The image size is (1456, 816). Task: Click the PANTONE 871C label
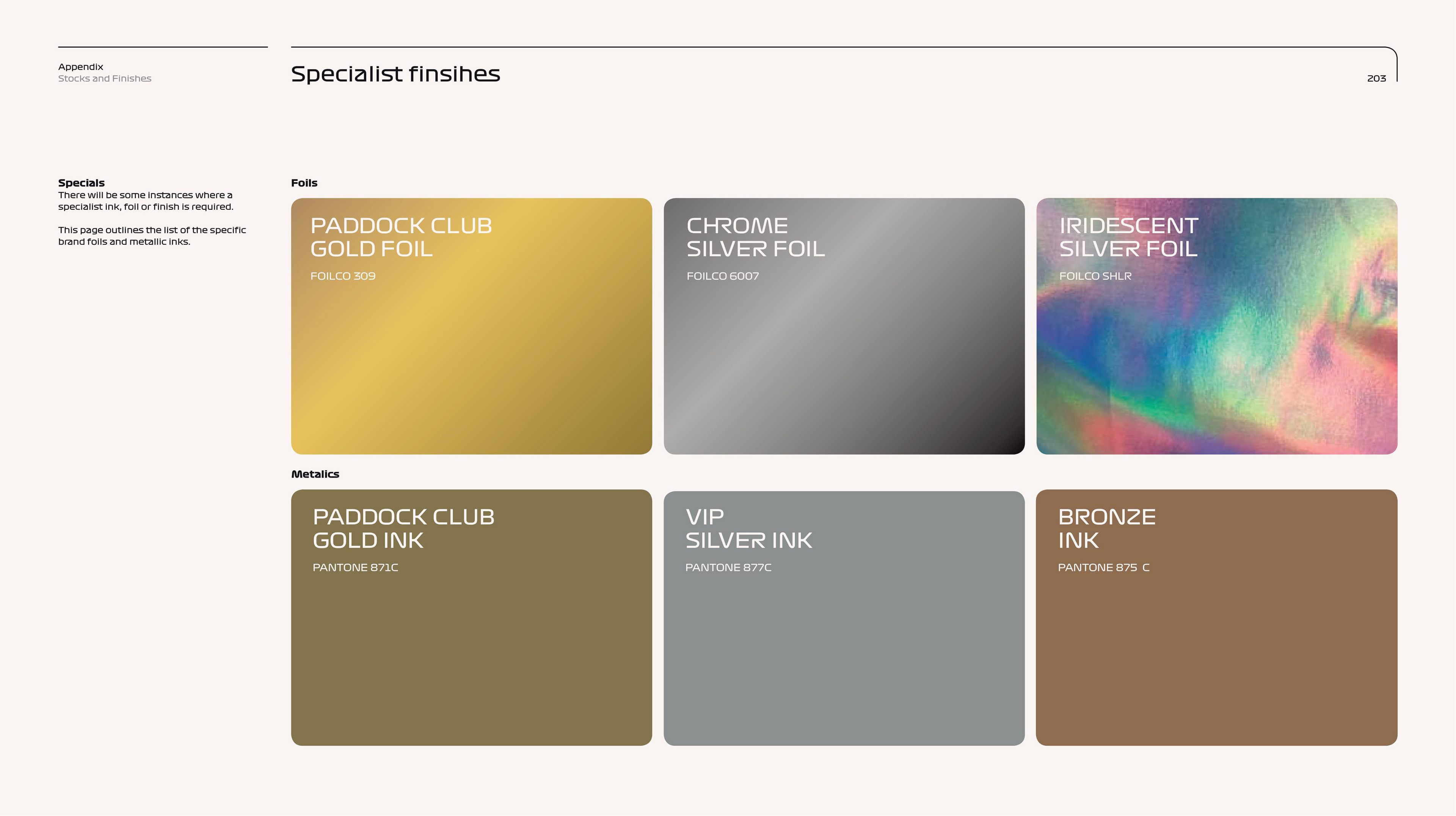point(355,568)
